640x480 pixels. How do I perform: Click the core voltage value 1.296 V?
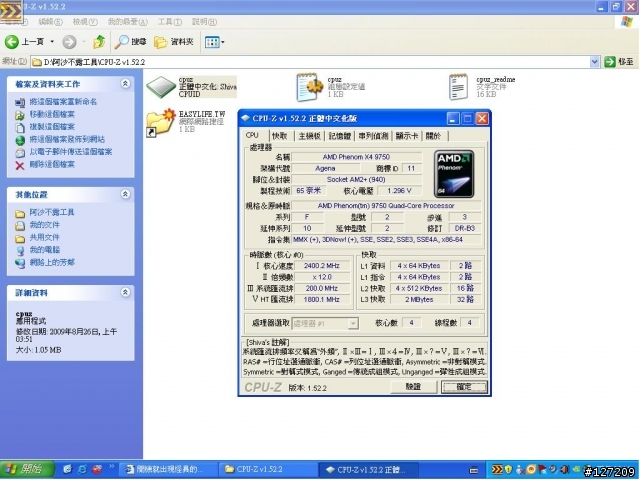point(399,191)
